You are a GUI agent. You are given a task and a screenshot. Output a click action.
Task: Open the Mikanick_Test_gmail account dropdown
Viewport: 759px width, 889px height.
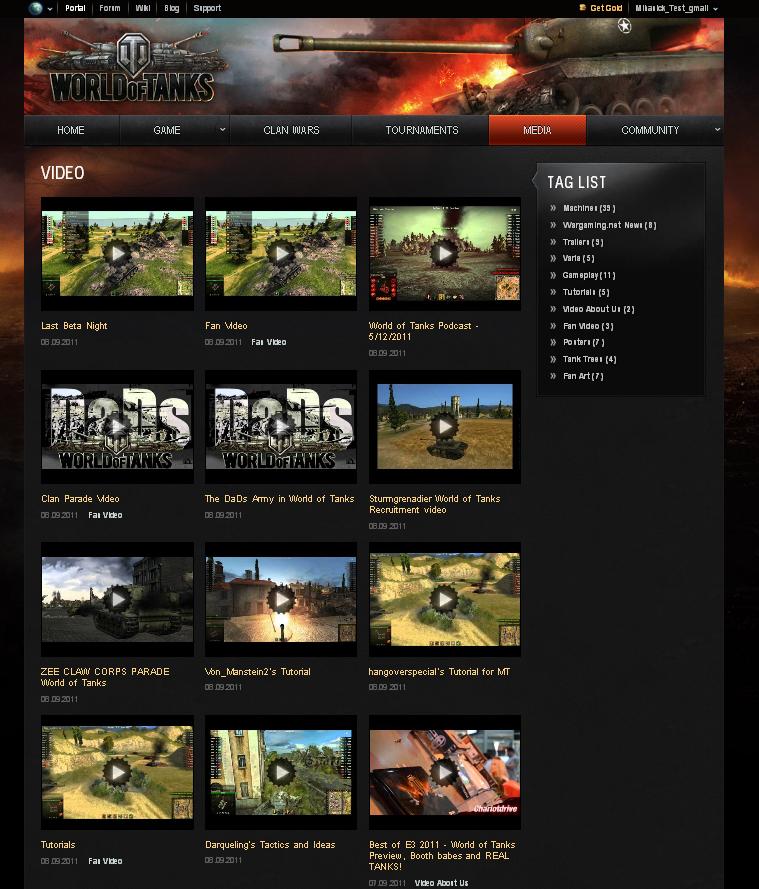point(676,8)
